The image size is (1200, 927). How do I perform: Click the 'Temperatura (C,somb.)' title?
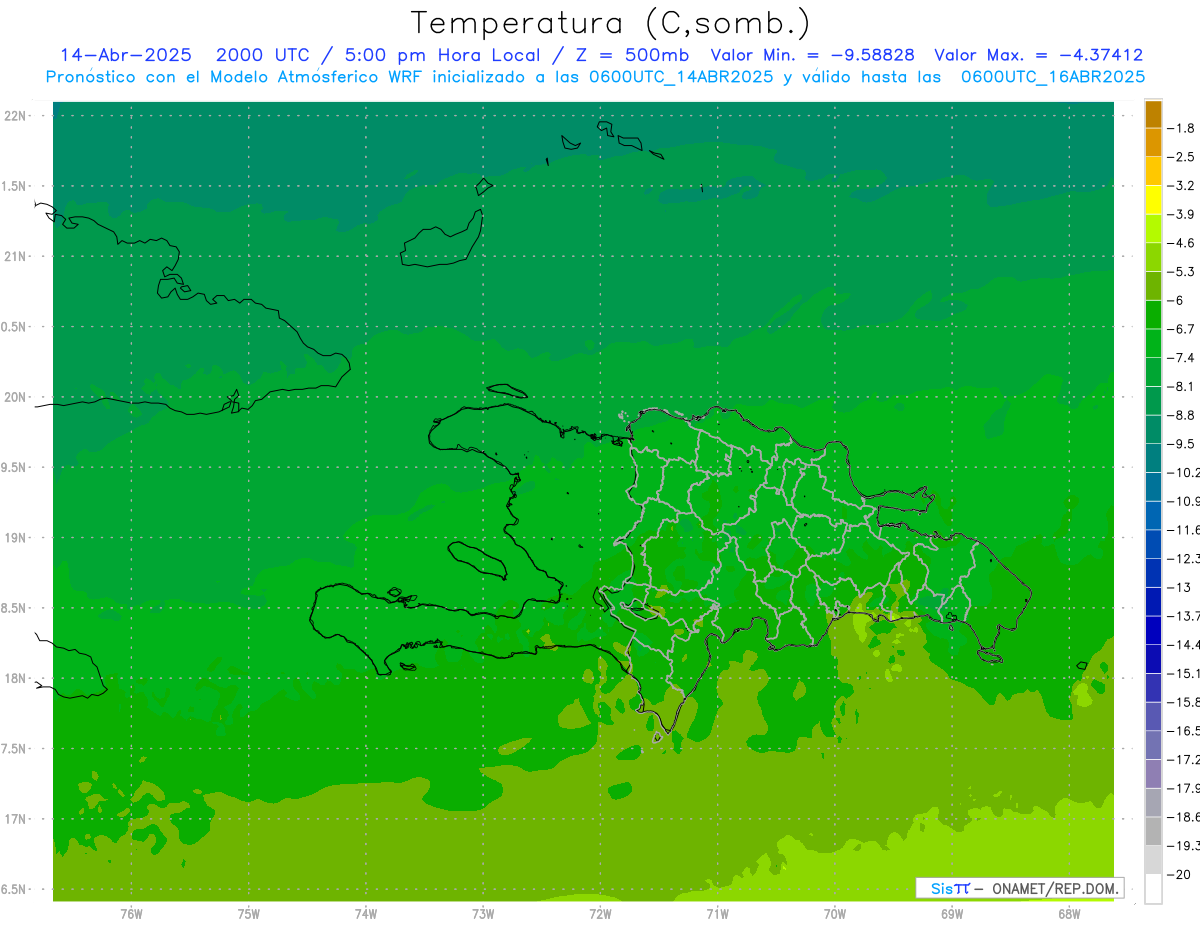[x=610, y=23]
